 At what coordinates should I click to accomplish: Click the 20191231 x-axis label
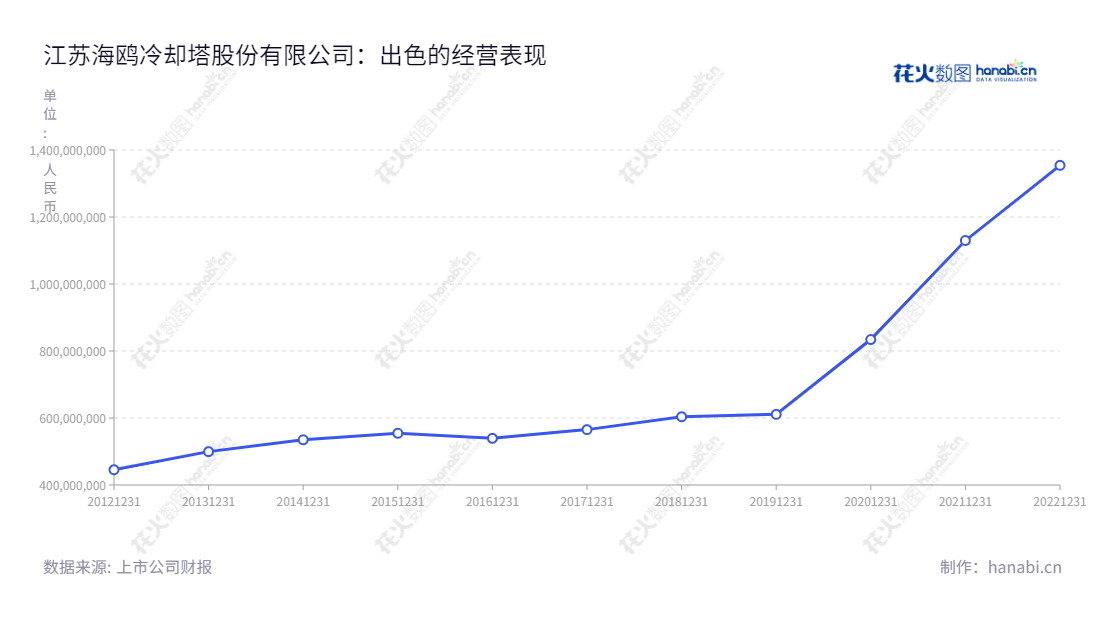pos(776,501)
